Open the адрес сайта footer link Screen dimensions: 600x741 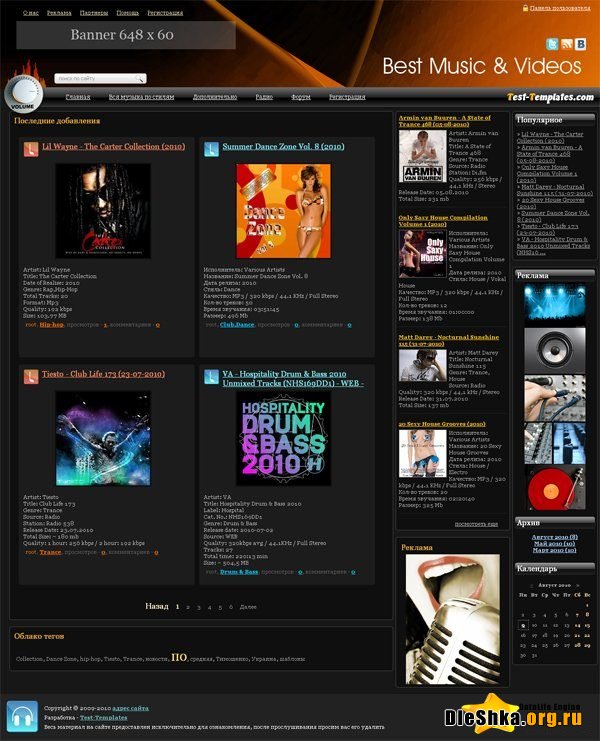click(130, 708)
